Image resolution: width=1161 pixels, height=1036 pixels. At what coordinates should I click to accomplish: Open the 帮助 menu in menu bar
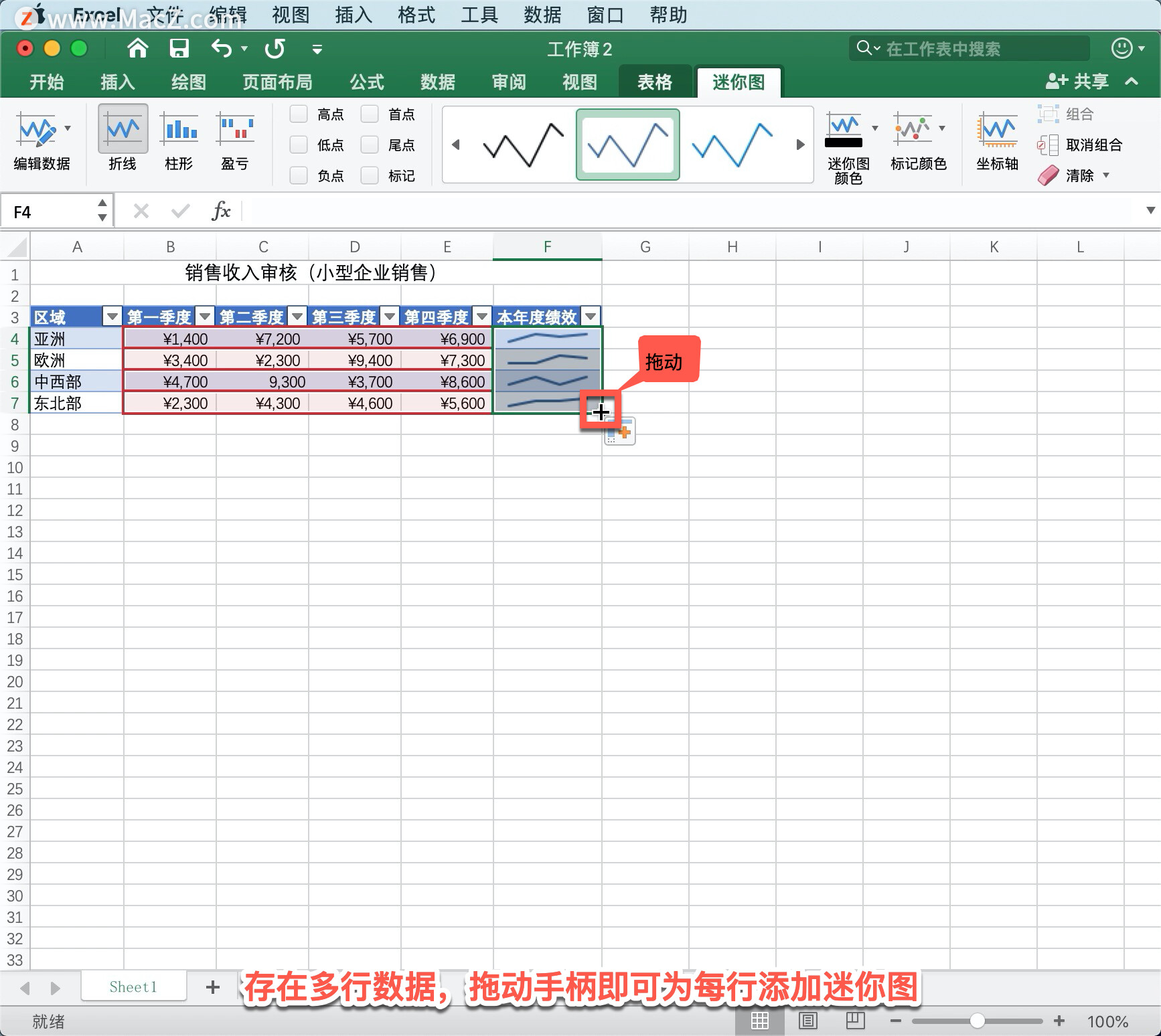click(x=668, y=15)
